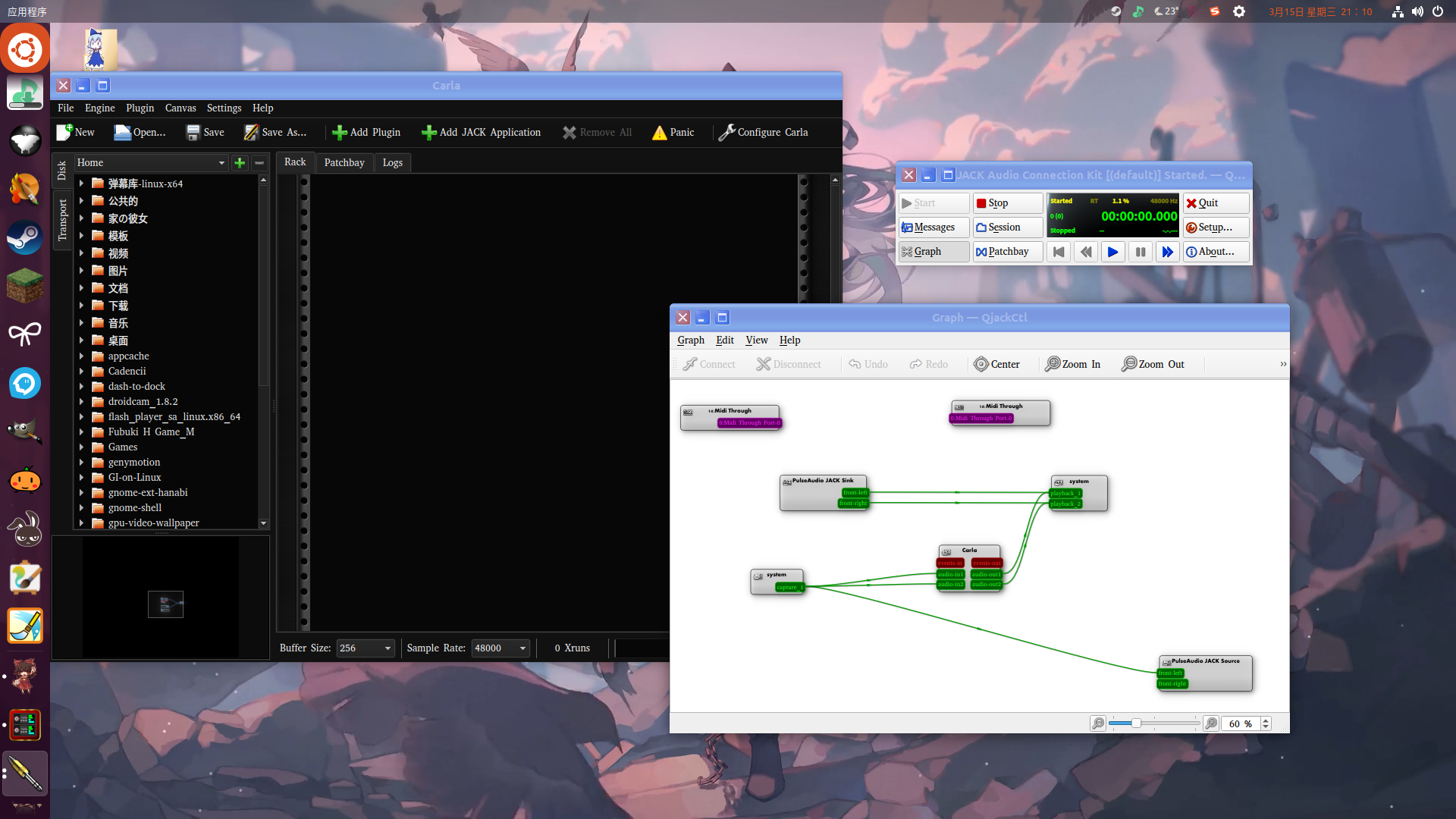1456x819 pixels.
Task: Rewind JACK transport to start
Action: click(1059, 252)
